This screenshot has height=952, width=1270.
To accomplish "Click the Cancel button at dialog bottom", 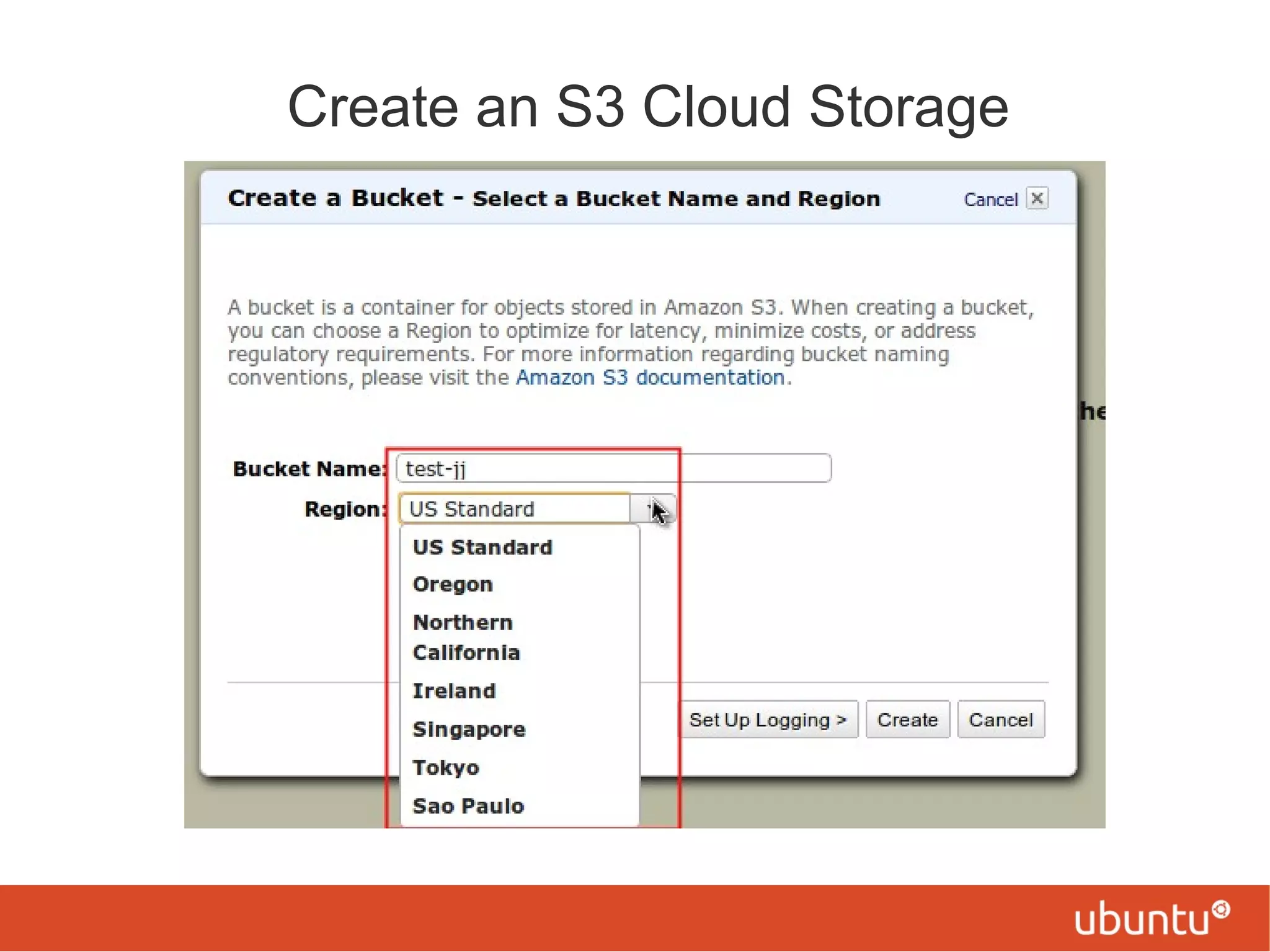I will coord(1001,719).
